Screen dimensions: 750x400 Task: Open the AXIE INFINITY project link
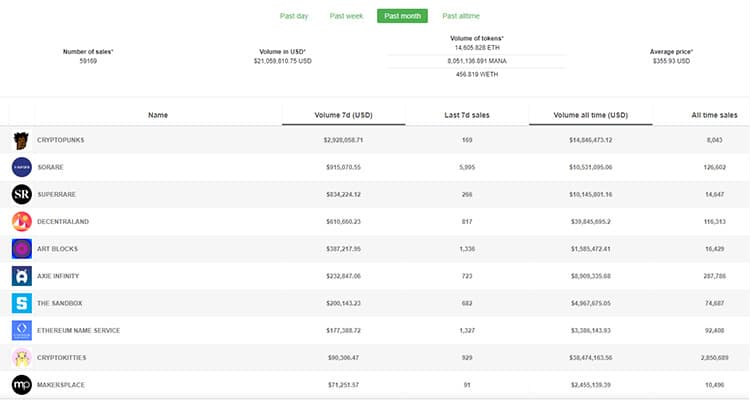[x=58, y=276]
